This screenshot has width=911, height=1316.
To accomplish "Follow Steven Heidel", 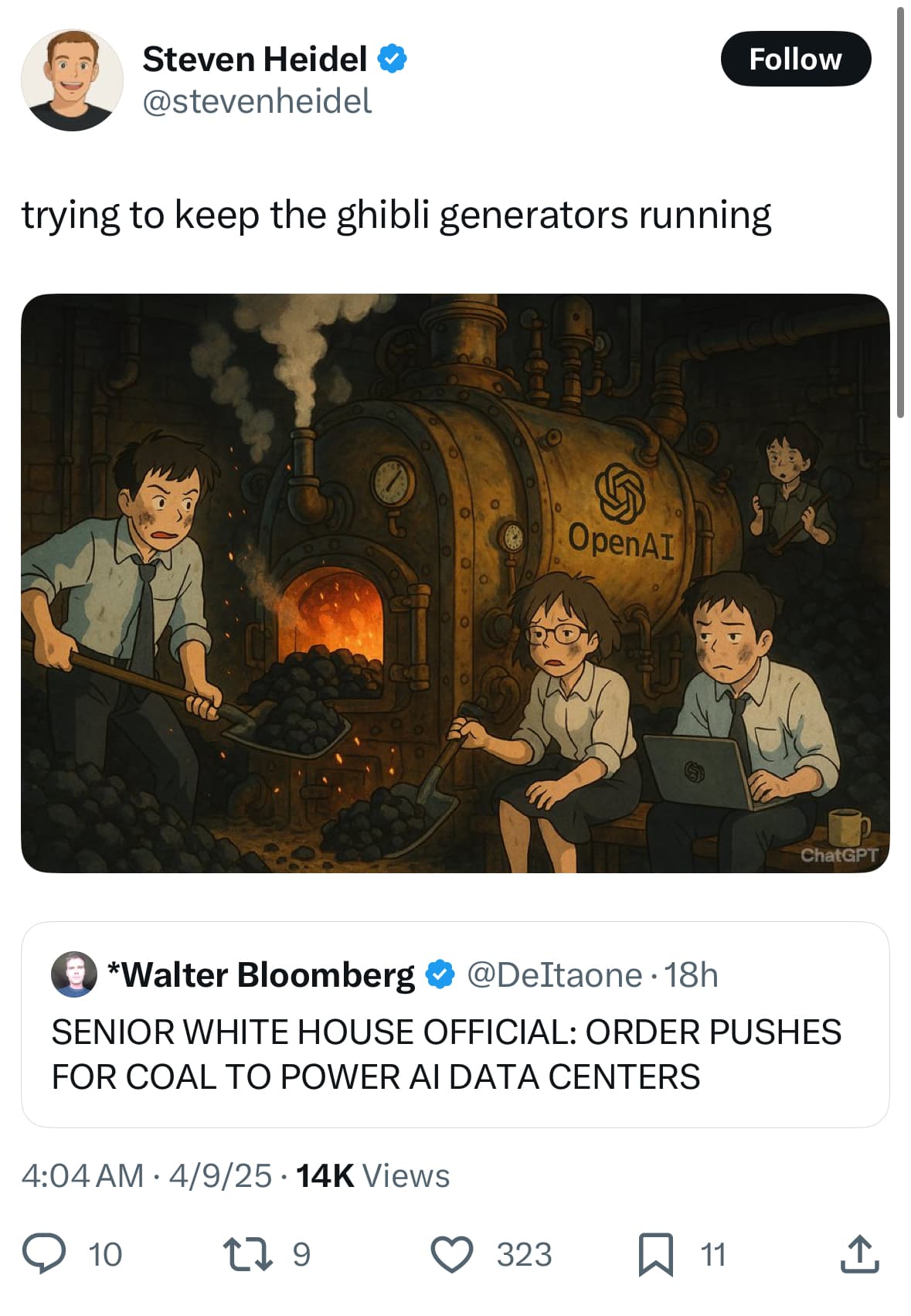I will (797, 58).
